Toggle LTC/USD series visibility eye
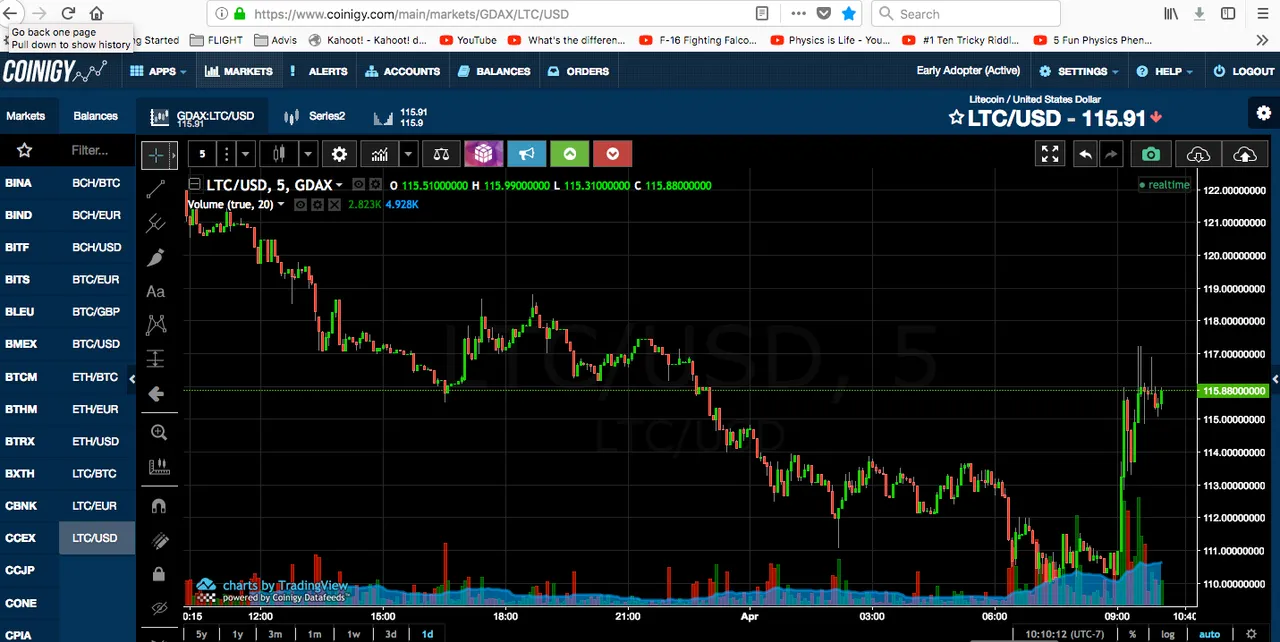The image size is (1280, 642). [359, 185]
